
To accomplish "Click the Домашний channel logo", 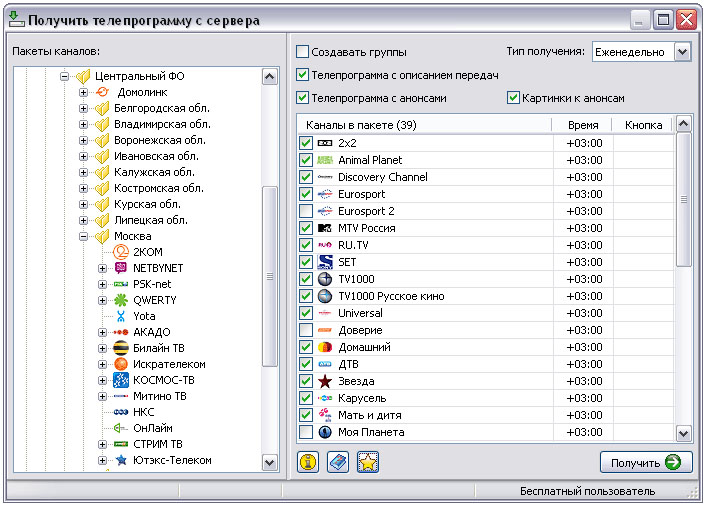I will click(x=325, y=347).
